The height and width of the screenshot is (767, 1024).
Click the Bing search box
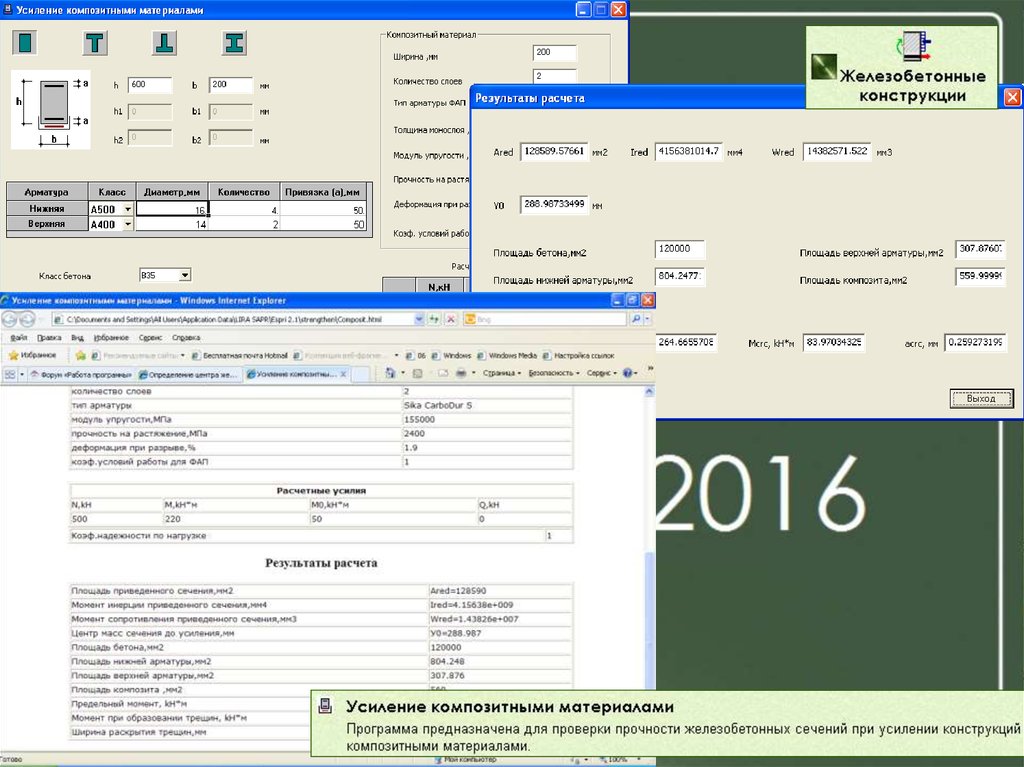[543, 319]
